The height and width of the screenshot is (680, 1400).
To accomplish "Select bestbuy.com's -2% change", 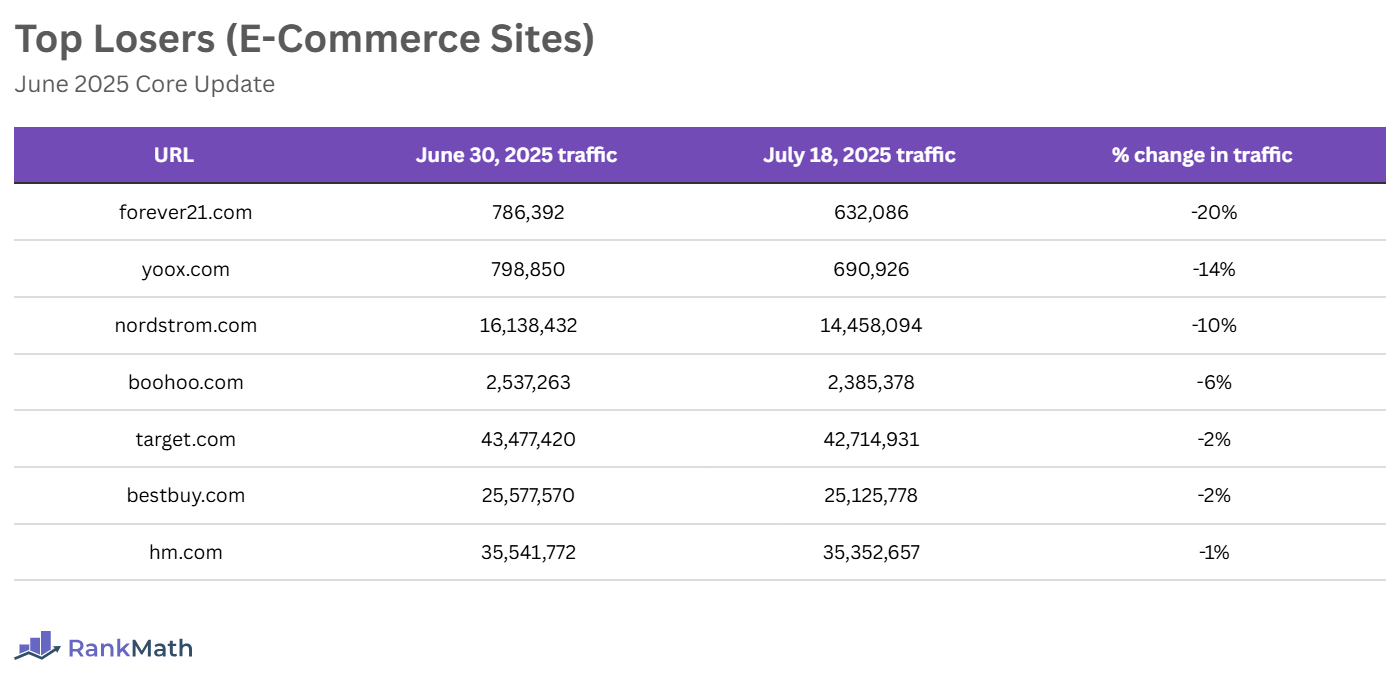I will (1214, 495).
